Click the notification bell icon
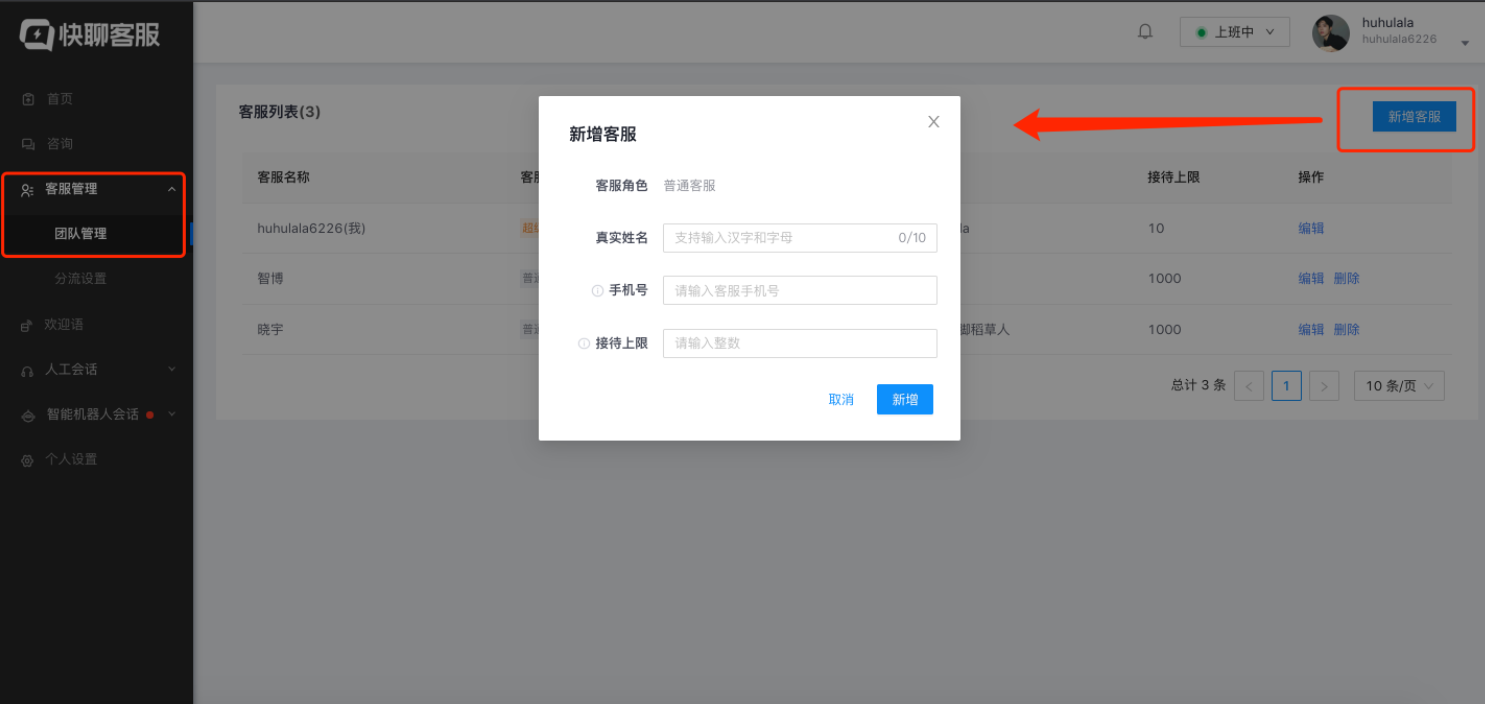Image resolution: width=1485 pixels, height=704 pixels. (1144, 31)
